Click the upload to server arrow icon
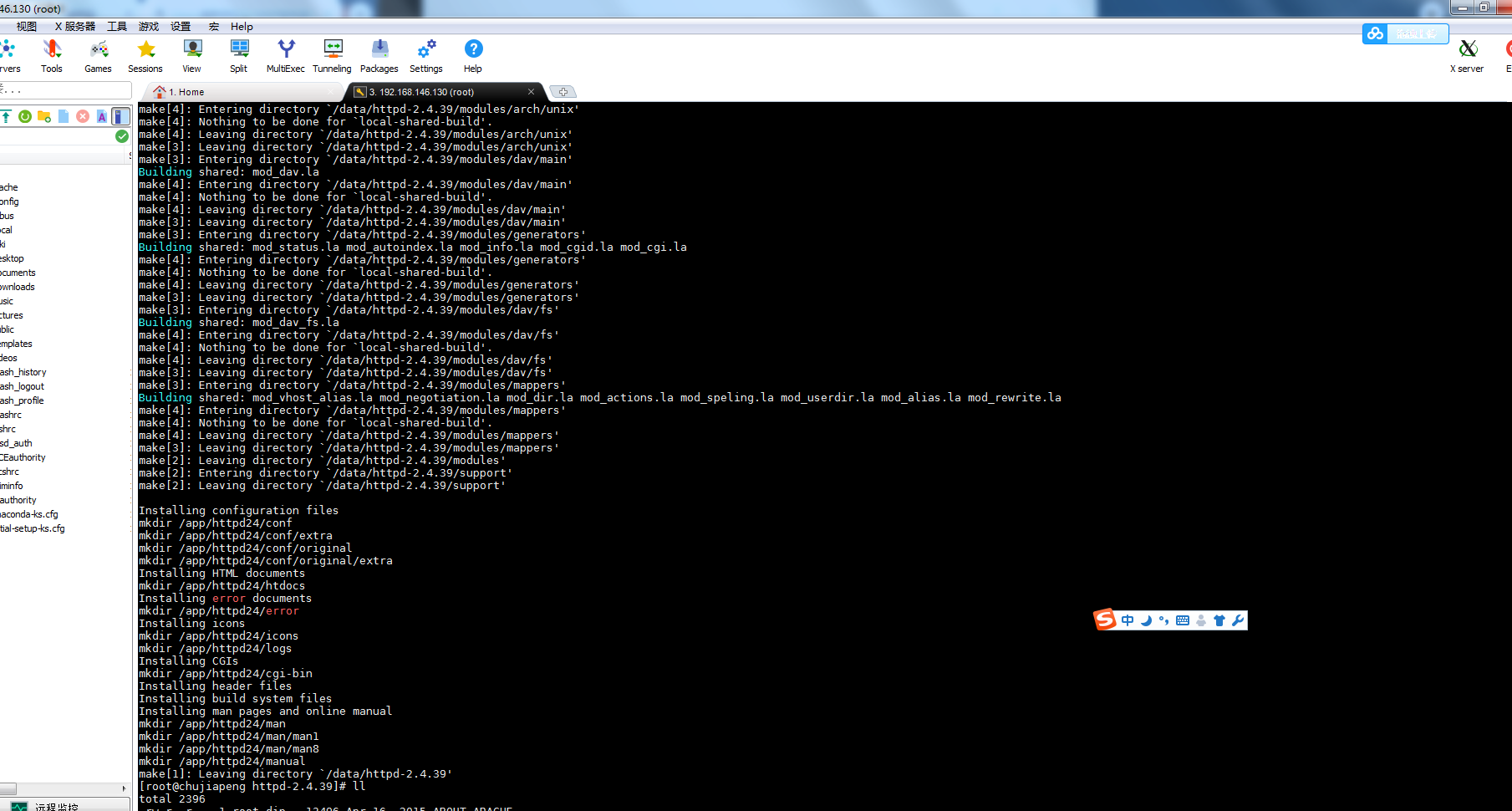 pyautogui.click(x=6, y=116)
